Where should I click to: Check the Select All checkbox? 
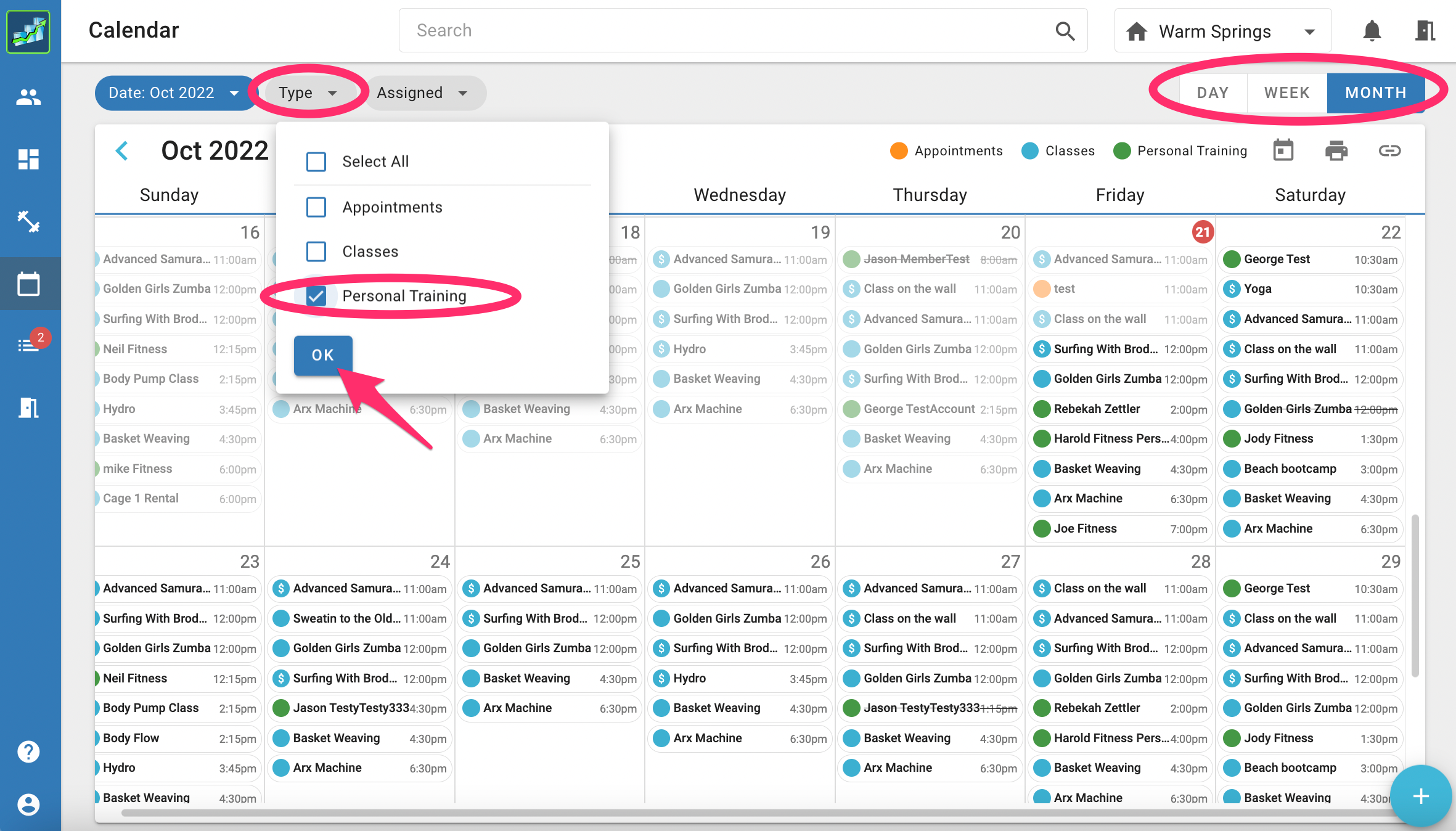click(316, 162)
